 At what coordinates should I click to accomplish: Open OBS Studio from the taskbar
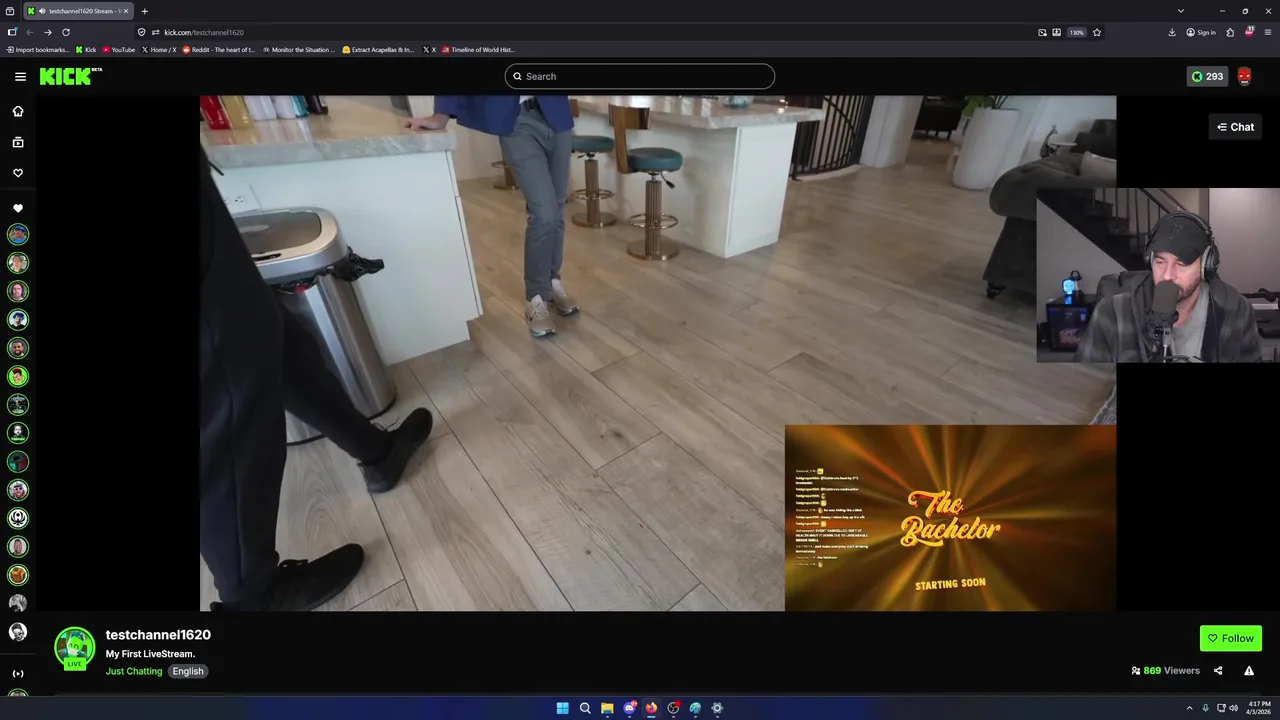[x=673, y=708]
